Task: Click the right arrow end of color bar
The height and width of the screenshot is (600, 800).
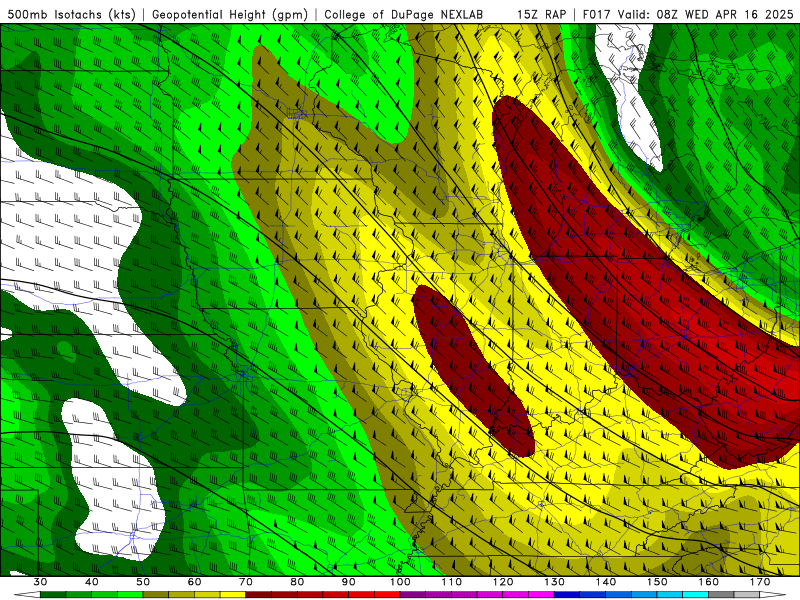Action: coord(772,595)
